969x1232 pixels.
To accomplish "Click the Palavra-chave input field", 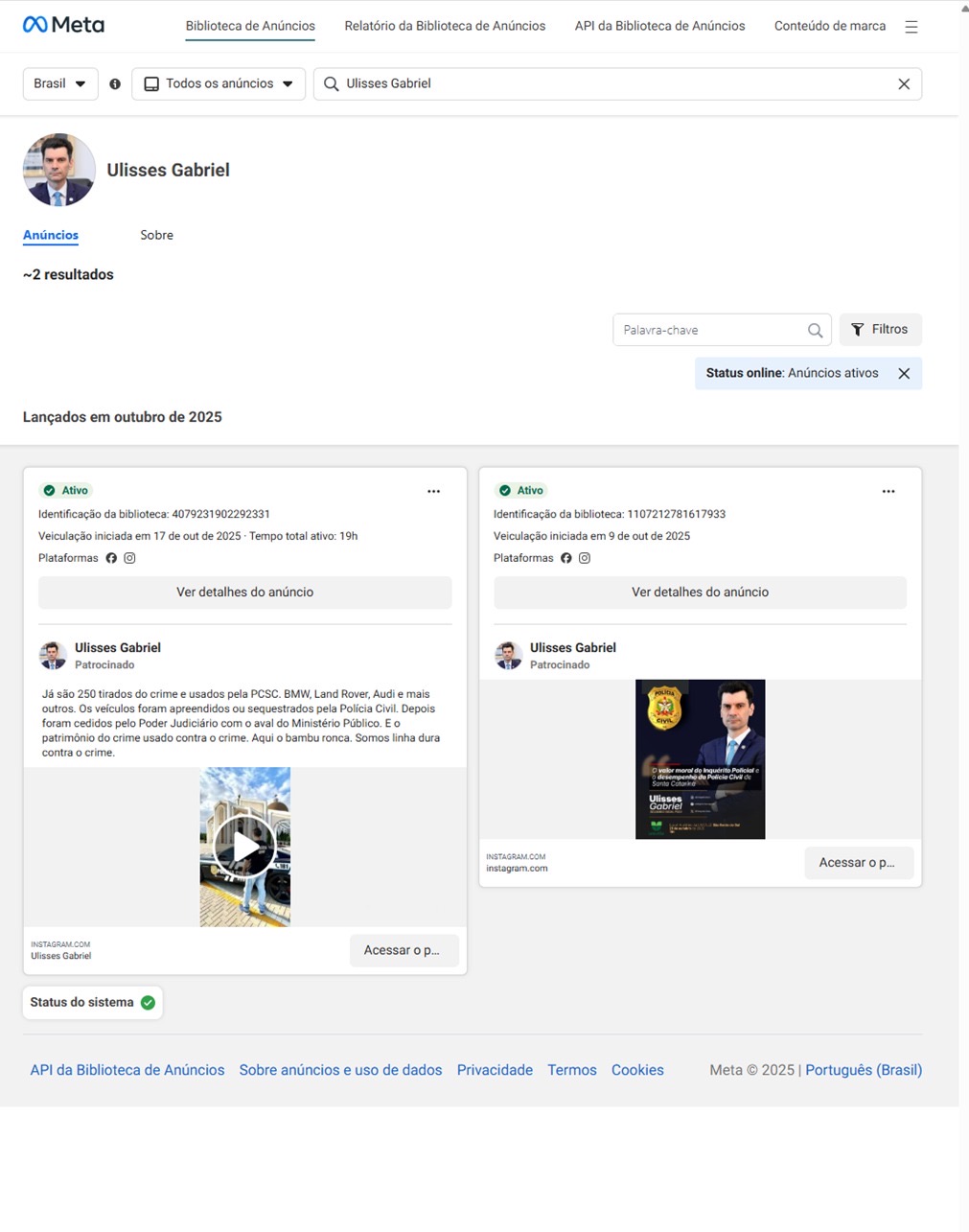I will click(709, 330).
